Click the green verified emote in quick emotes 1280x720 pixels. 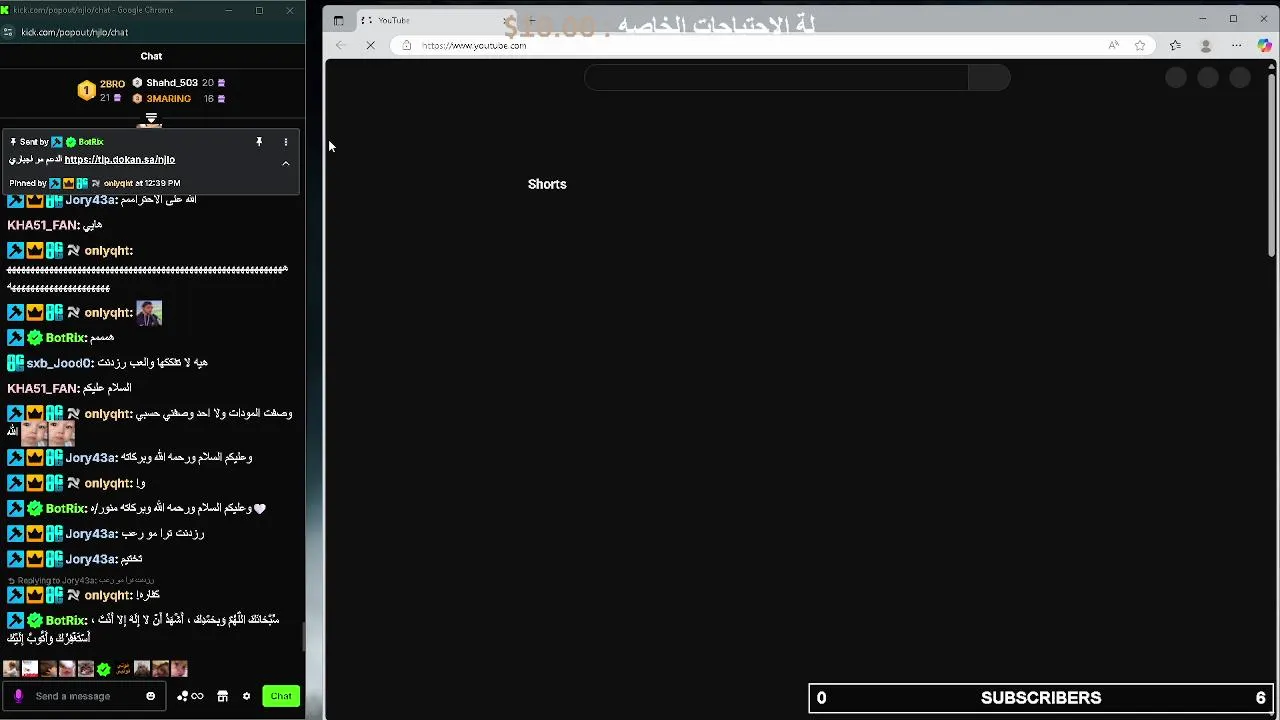click(x=104, y=669)
